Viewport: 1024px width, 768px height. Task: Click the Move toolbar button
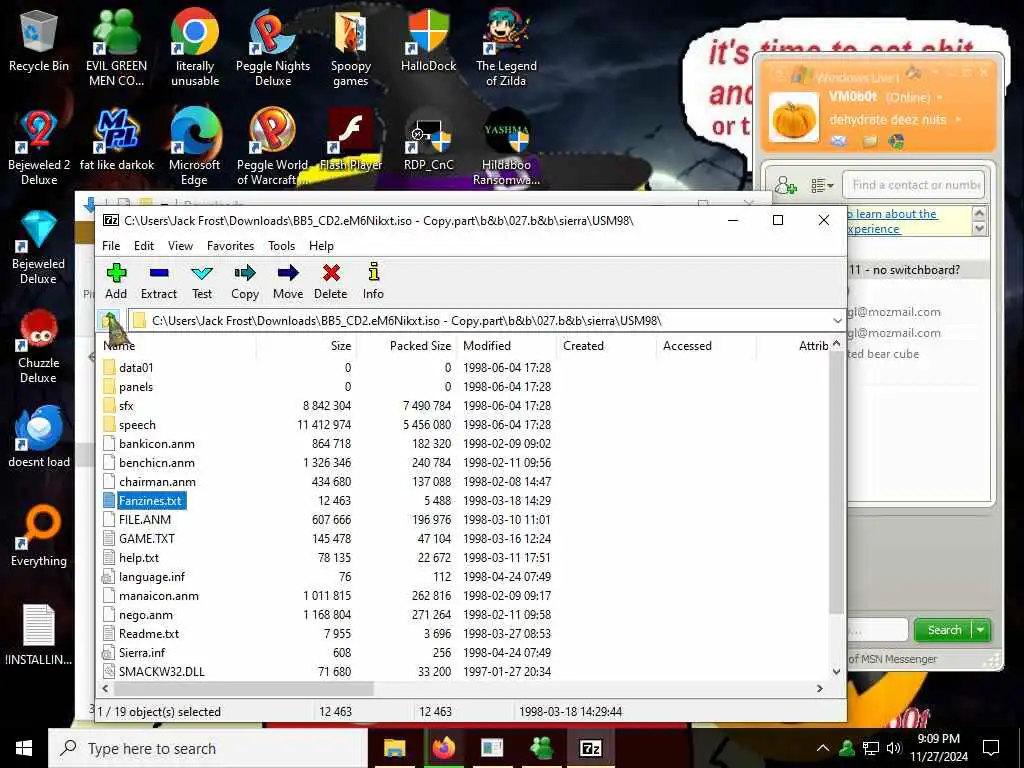pyautogui.click(x=288, y=281)
